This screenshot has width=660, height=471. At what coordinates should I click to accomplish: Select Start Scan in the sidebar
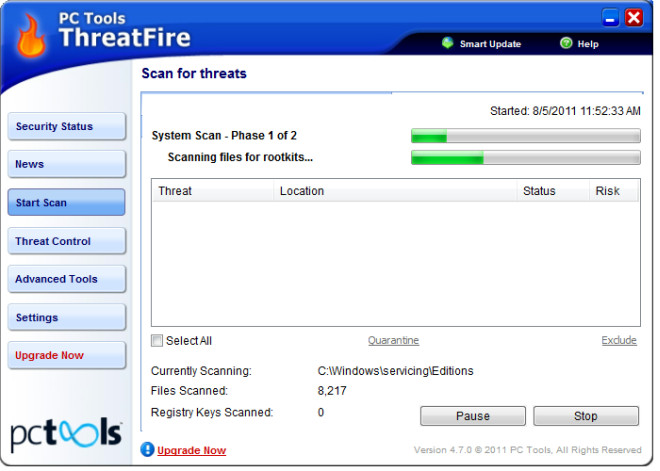click(x=67, y=202)
